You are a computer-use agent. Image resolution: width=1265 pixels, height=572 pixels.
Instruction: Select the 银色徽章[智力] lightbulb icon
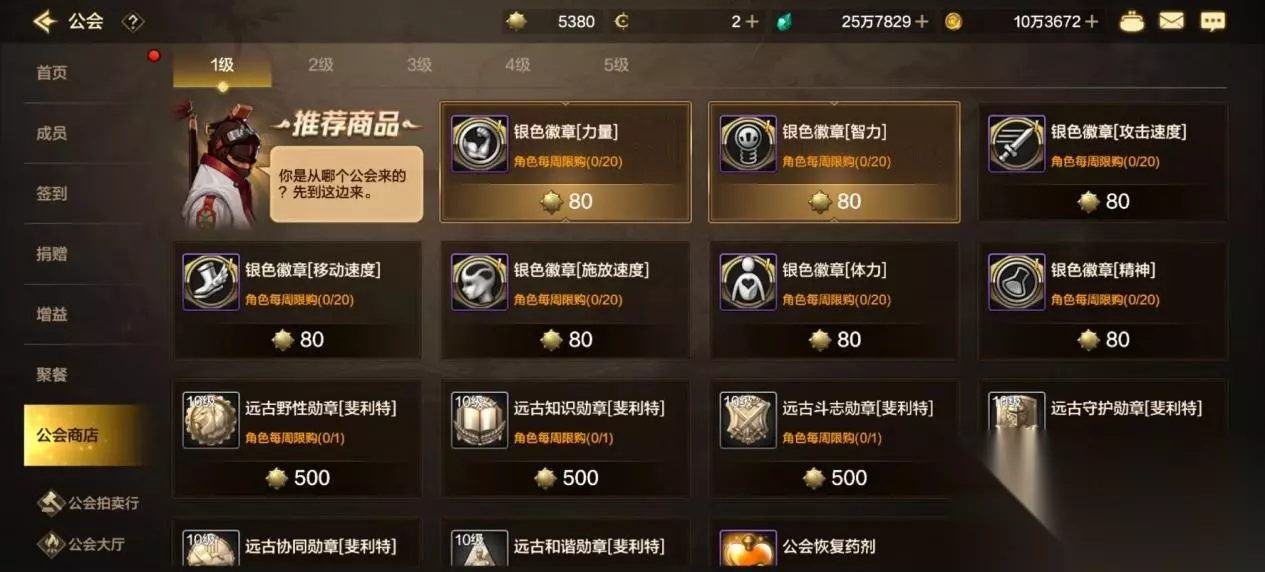(748, 144)
